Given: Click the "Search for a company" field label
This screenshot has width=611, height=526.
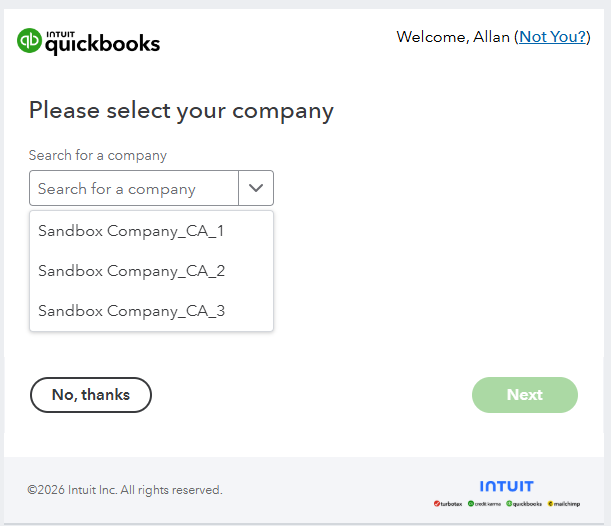Looking at the screenshot, I should (98, 155).
